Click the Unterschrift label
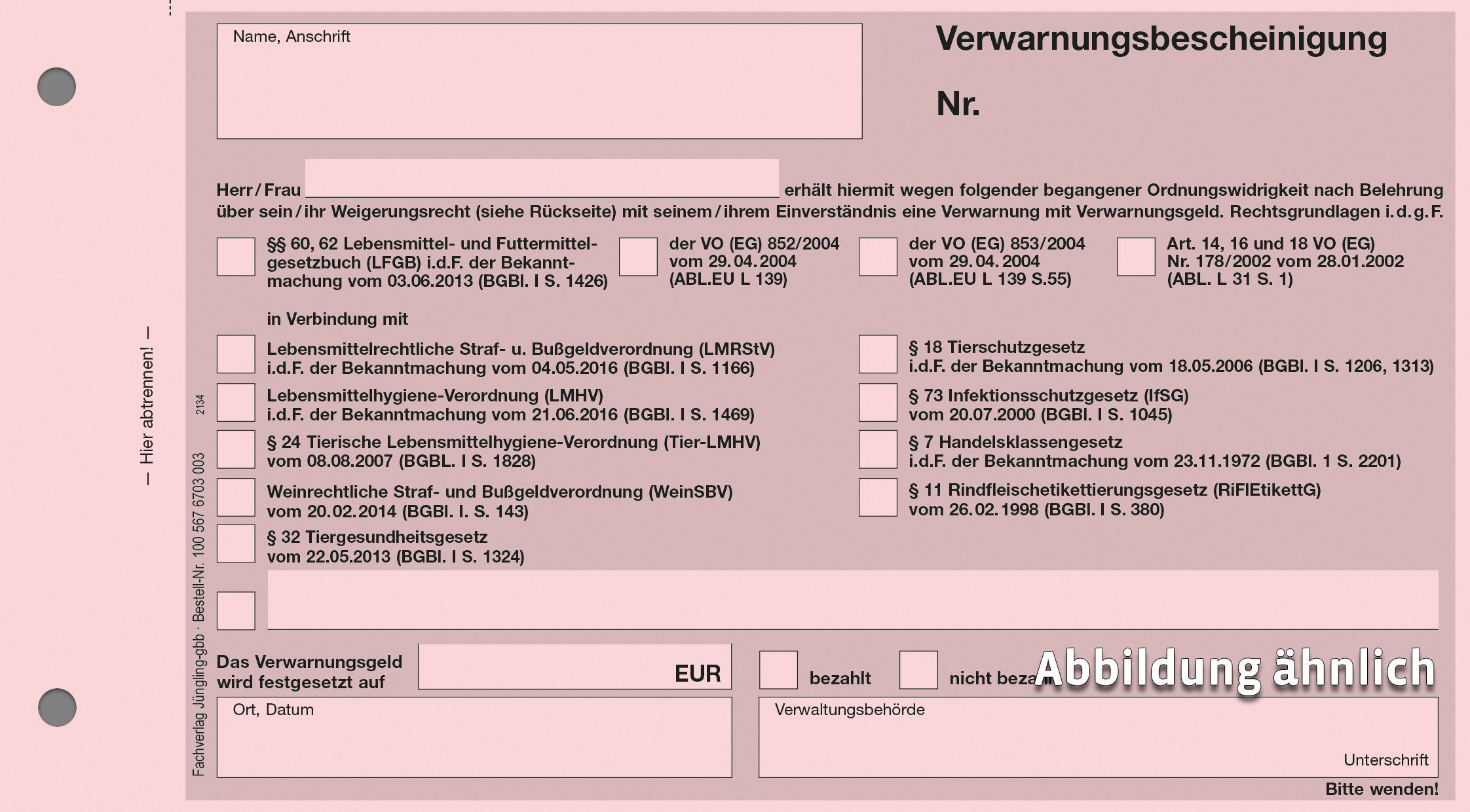The height and width of the screenshot is (812, 1470). [1385, 760]
